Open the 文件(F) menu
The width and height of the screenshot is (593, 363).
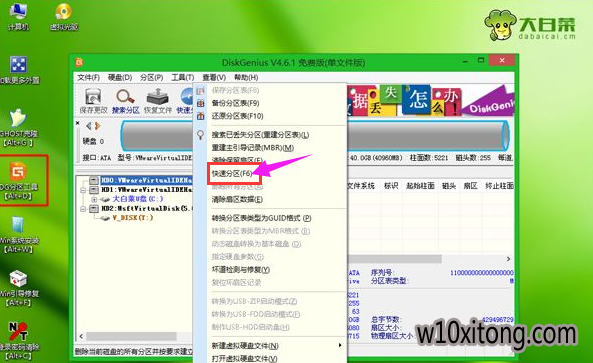(x=88, y=78)
